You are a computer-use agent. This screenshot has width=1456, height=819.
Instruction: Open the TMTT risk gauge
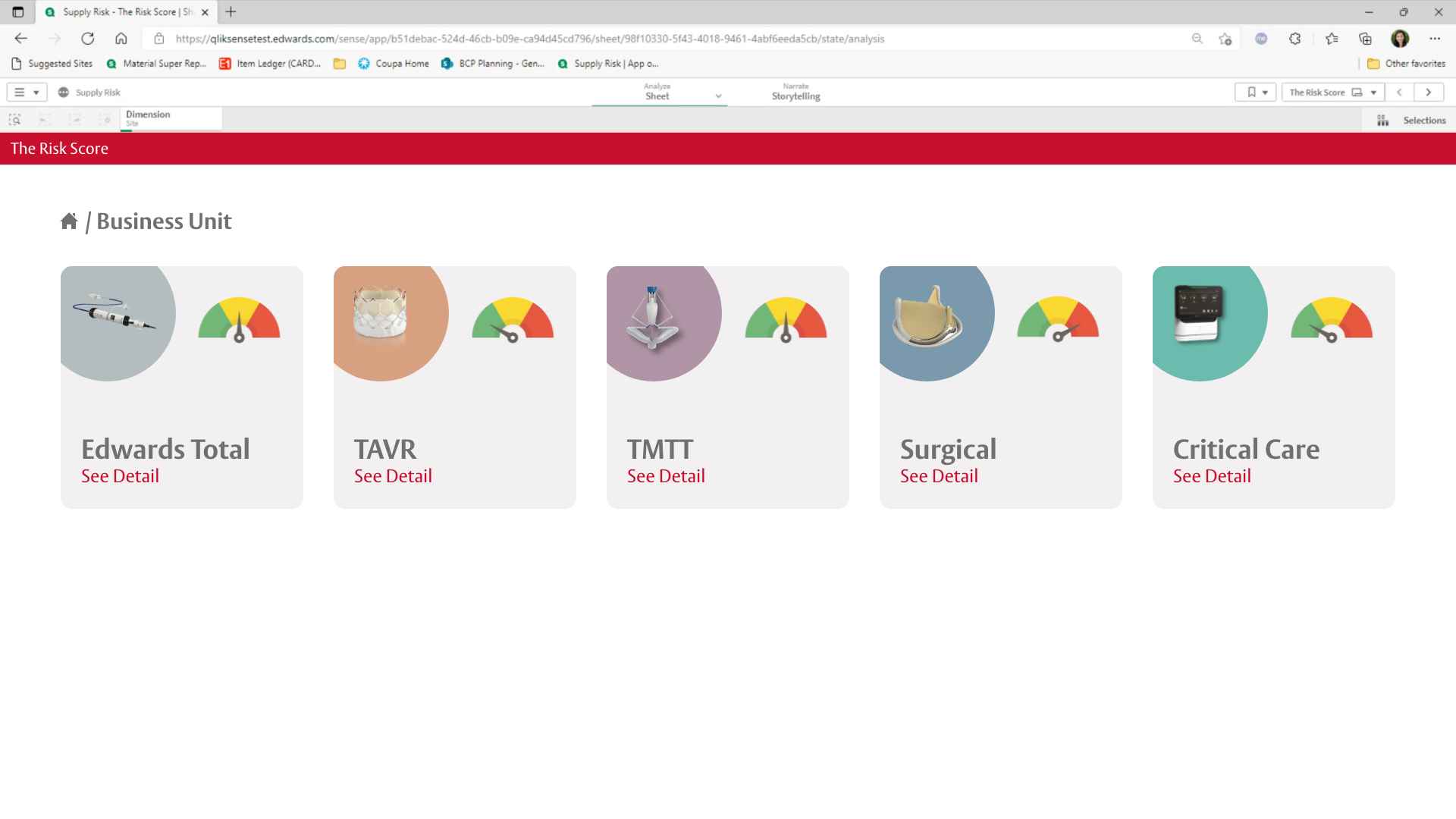click(x=786, y=320)
